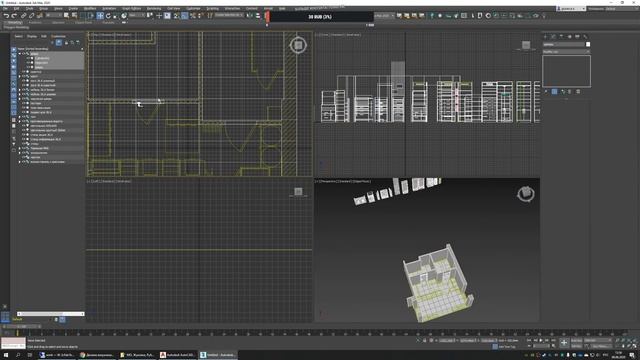Switch to the Motion command panel tab
640x360 pixels.
point(569,36)
